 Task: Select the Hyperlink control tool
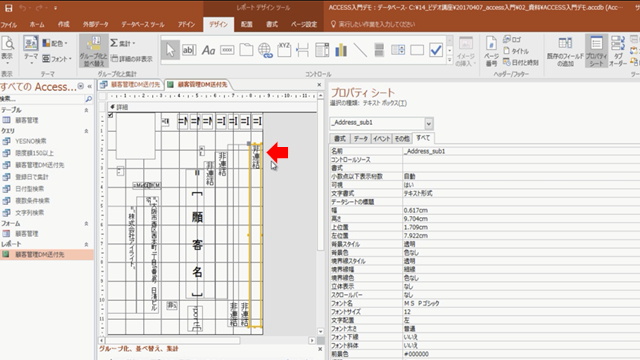click(x=265, y=50)
